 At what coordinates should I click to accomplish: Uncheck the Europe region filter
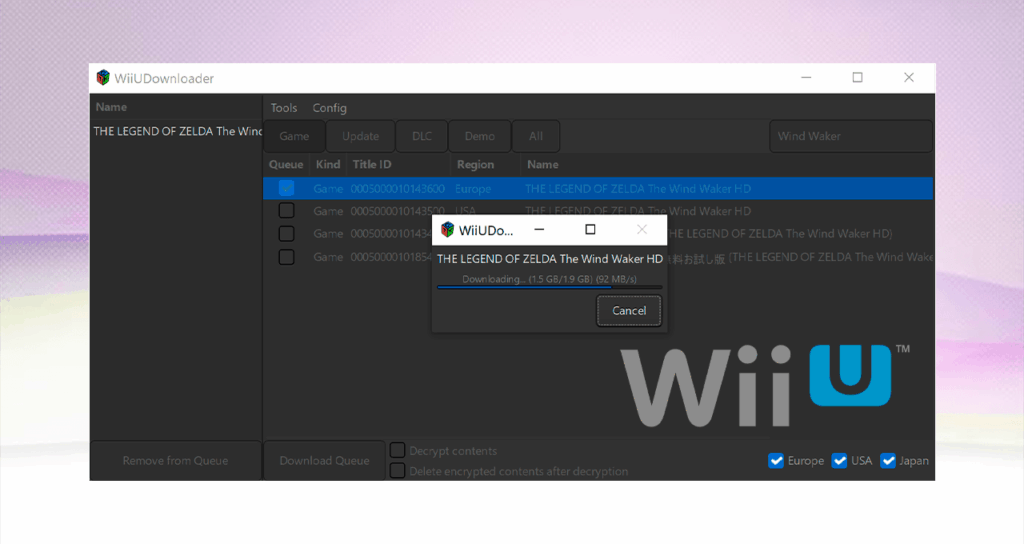776,461
